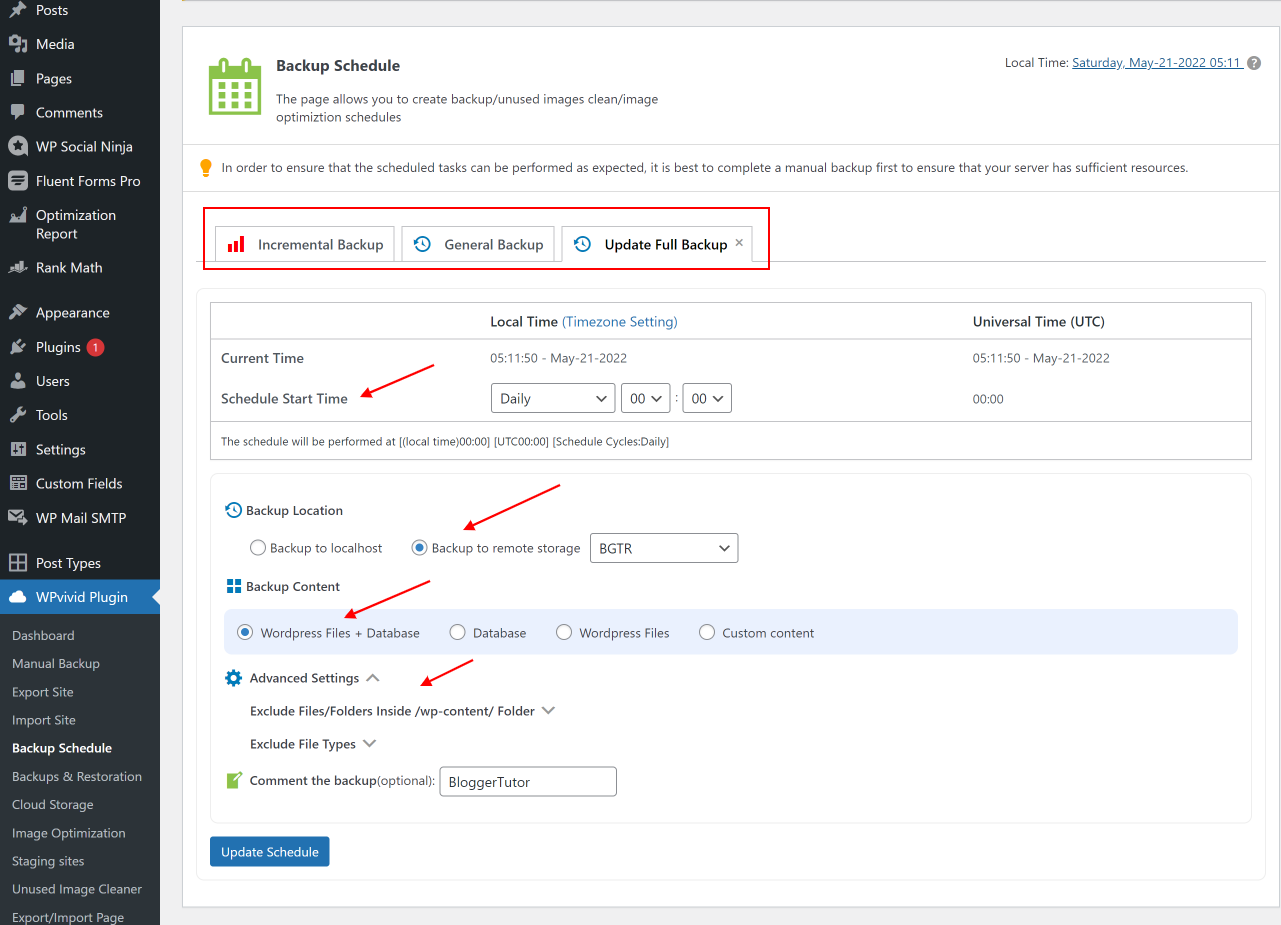Click the Media icon in sidebar
Image resolution: width=1281 pixels, height=925 pixels.
point(18,44)
